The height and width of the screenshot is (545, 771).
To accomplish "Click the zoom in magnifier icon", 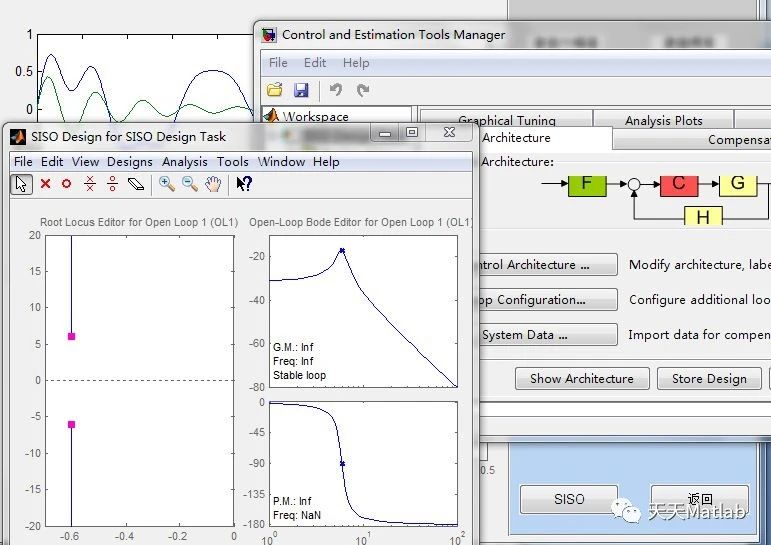I will tap(167, 184).
